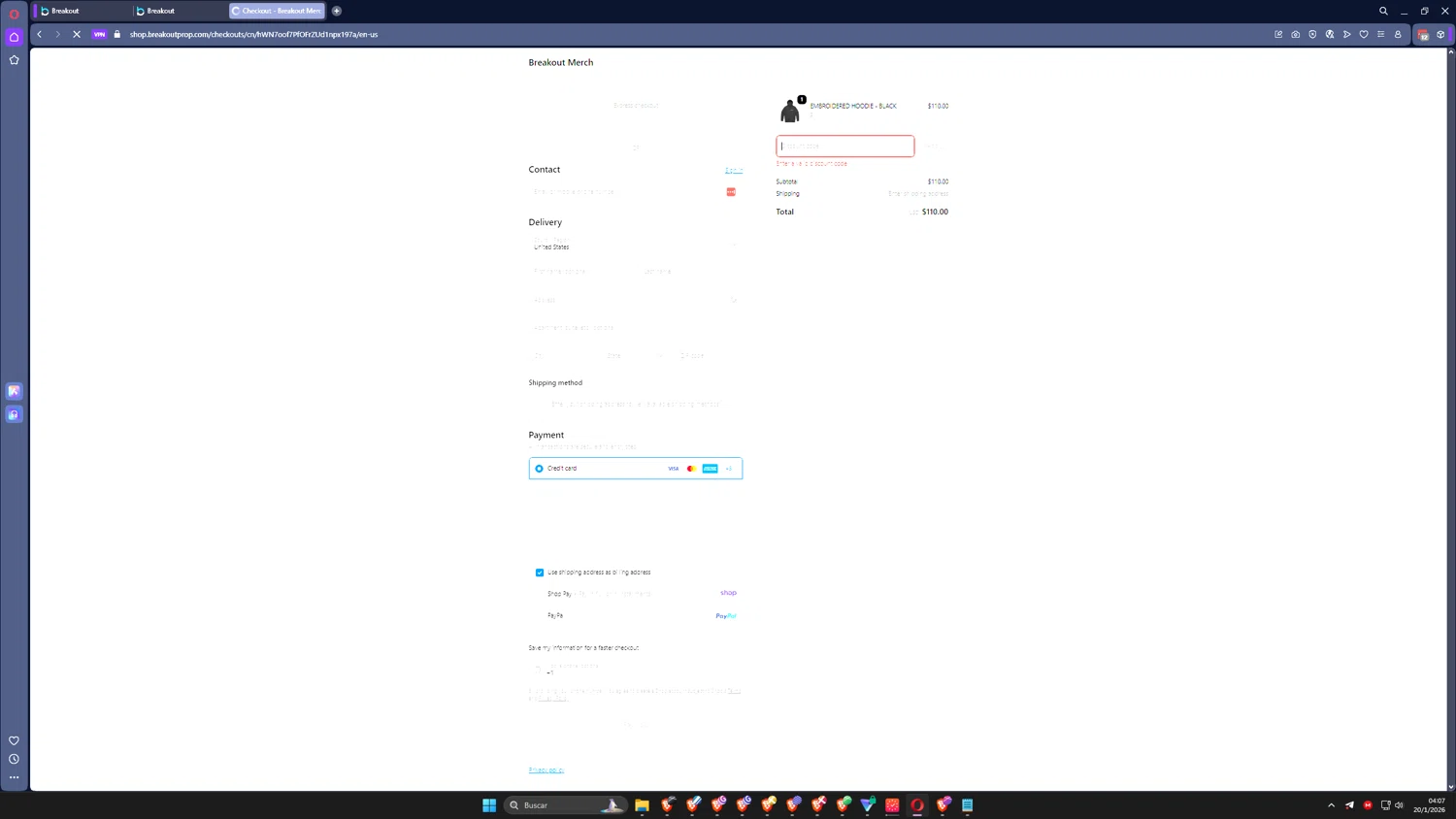Open Windows Start menu
This screenshot has height=819, width=1456.
489,805
